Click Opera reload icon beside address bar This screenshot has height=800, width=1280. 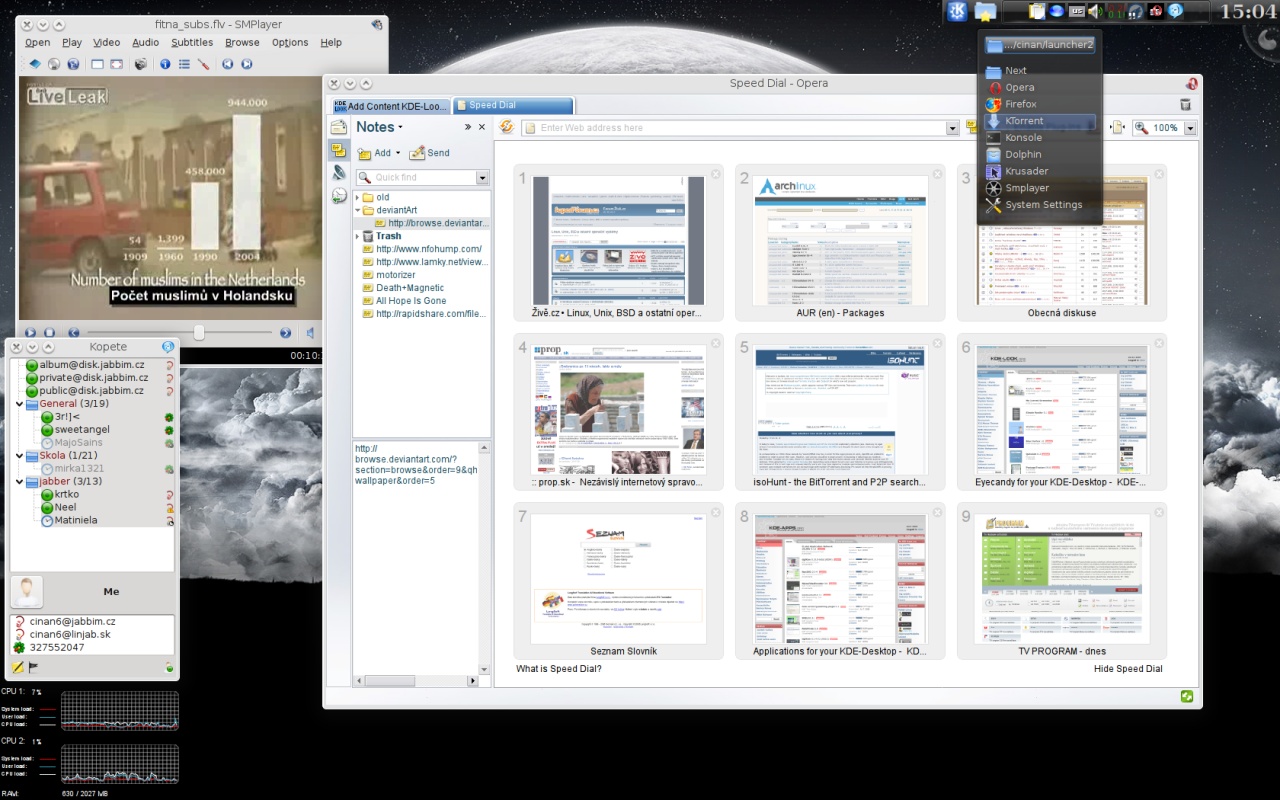click(507, 127)
